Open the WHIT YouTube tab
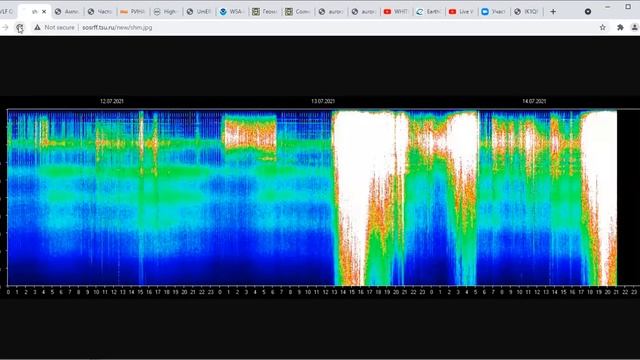Screen dimensions: 640x360 click(x=397, y=12)
